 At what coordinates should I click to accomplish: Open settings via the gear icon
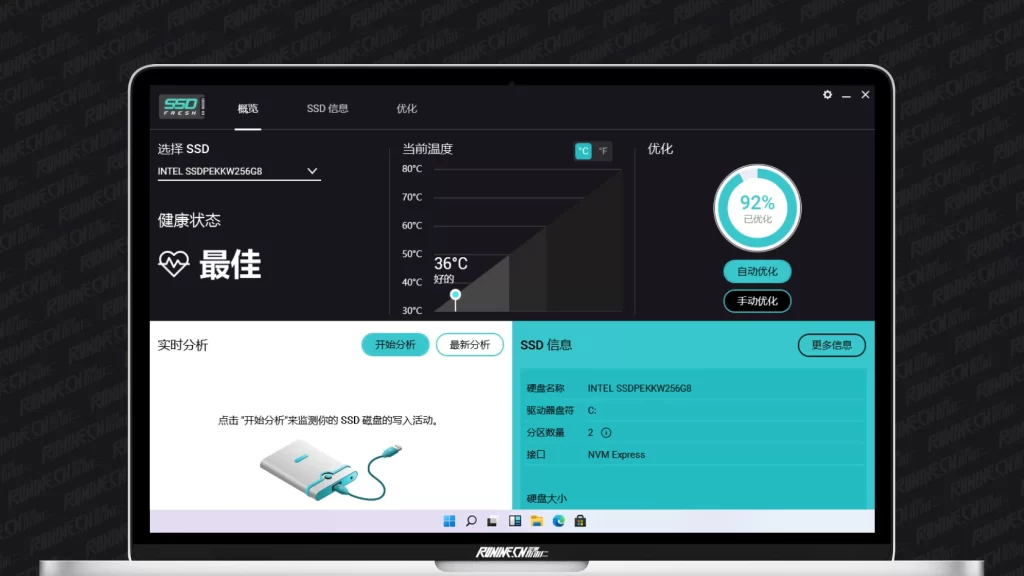click(x=827, y=95)
